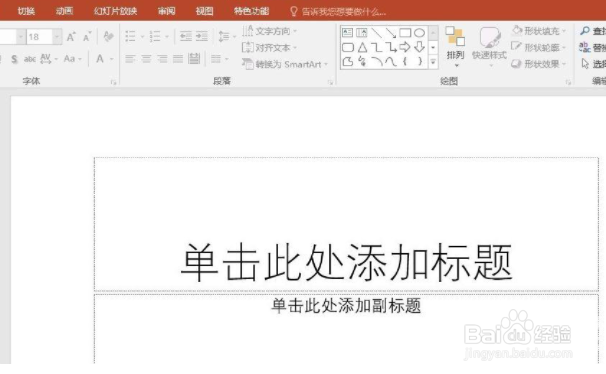
Task: Select the right block arrow shape
Action: click(x=405, y=47)
